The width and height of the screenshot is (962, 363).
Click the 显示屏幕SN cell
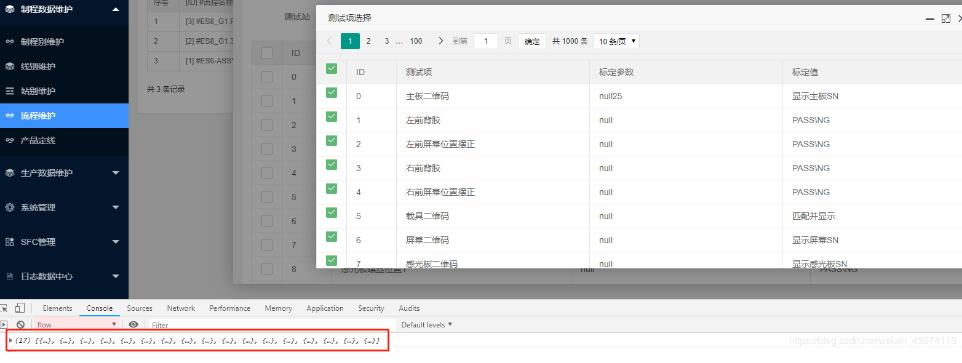(x=815, y=240)
